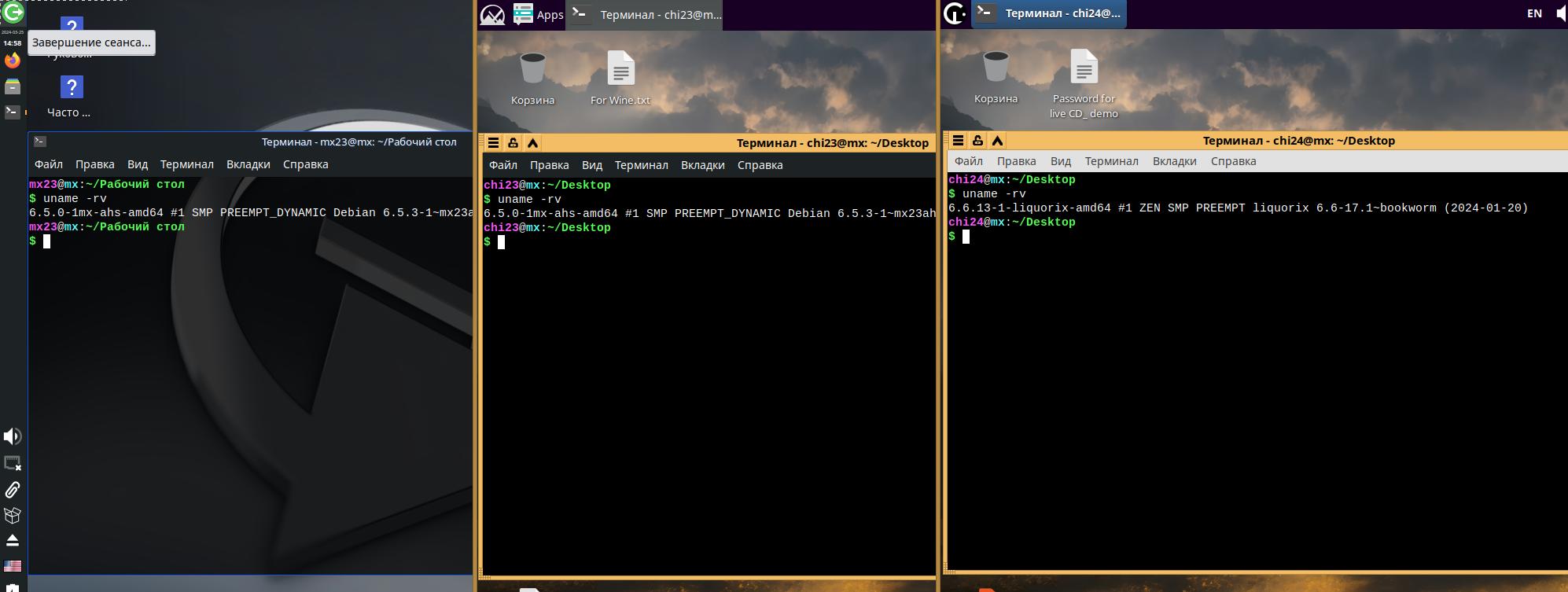Click the cursor prompt line in the chi24 terminal

click(x=959, y=237)
